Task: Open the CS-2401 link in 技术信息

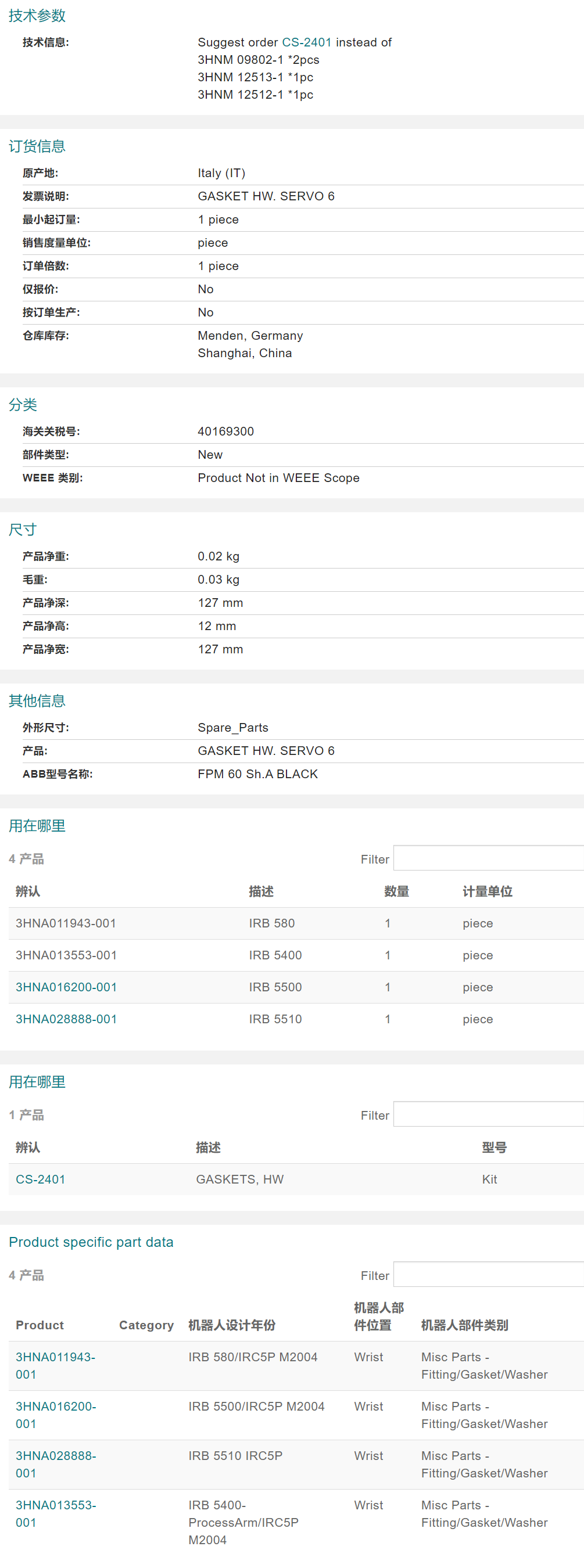Action: pyautogui.click(x=306, y=42)
